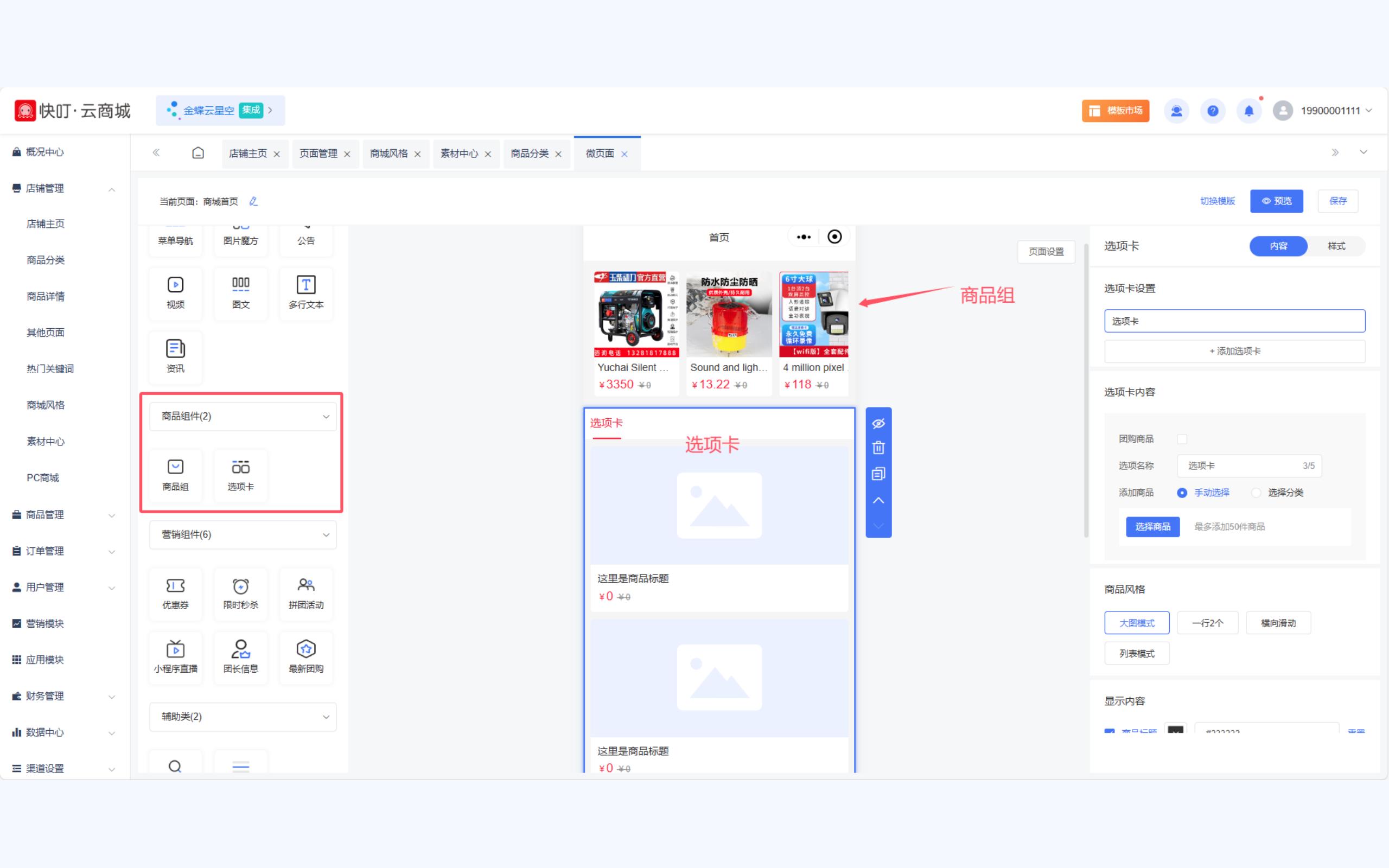Click the pencil icon to rename 商城首页
This screenshot has height=868, width=1389.
coord(253,201)
